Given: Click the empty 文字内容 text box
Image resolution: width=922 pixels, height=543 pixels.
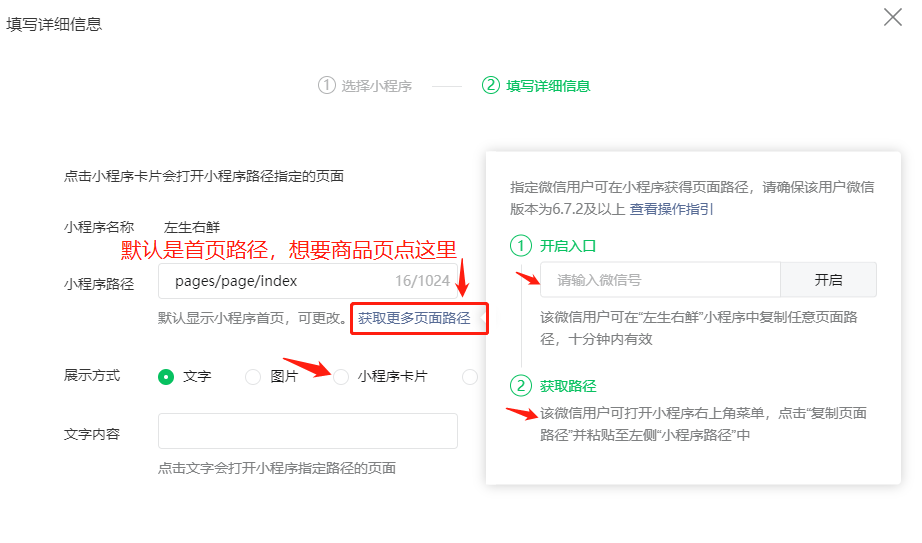Looking at the screenshot, I should pos(307,431).
